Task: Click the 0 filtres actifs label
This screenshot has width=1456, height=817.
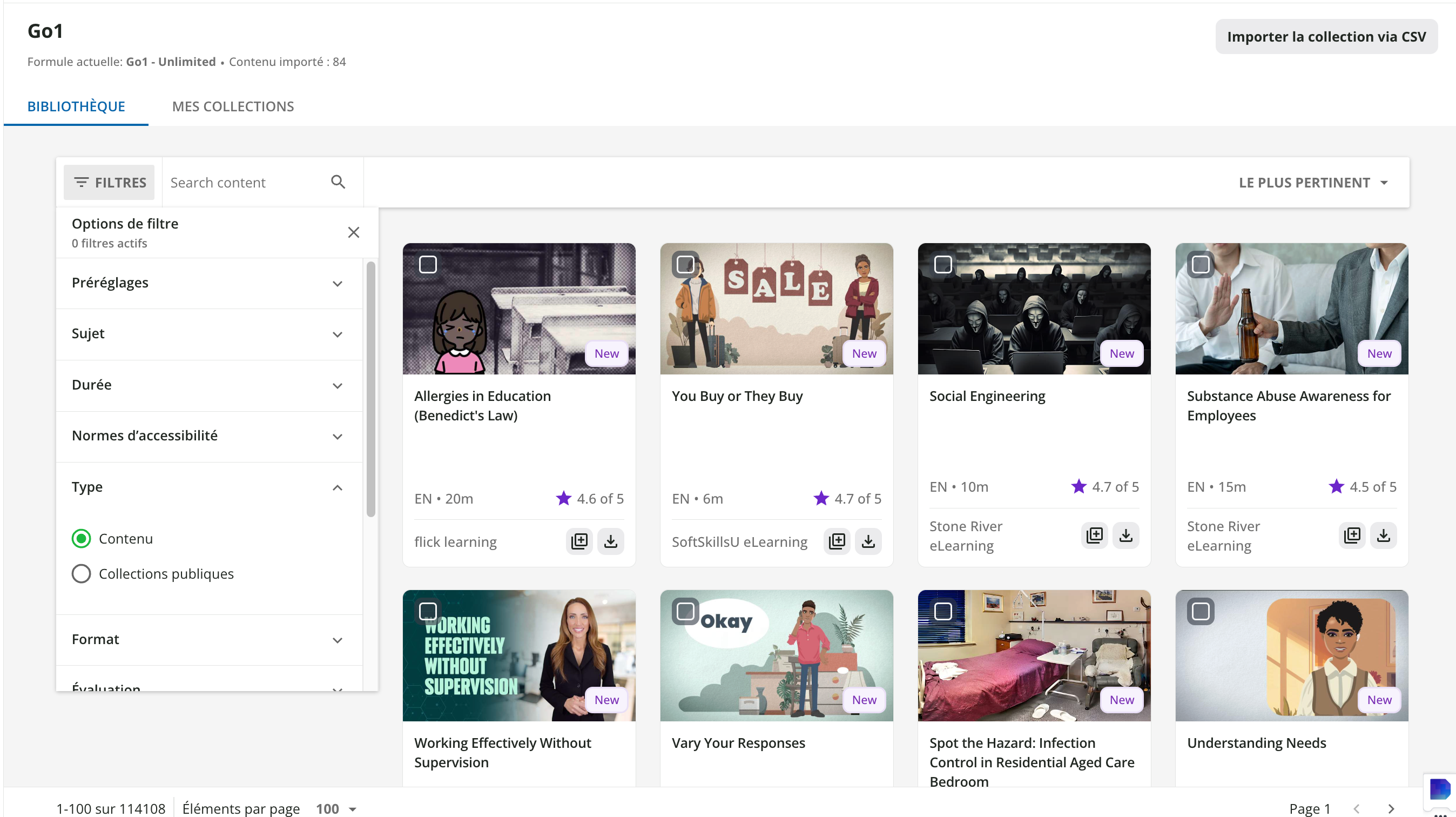Action: [109, 243]
